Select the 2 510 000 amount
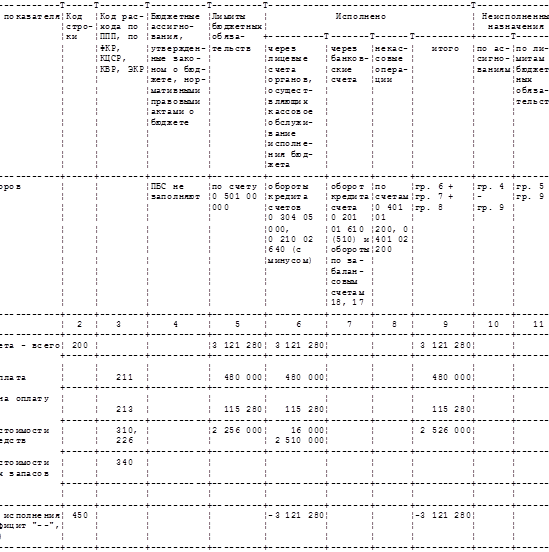The width and height of the screenshot is (549, 552). click(299, 440)
